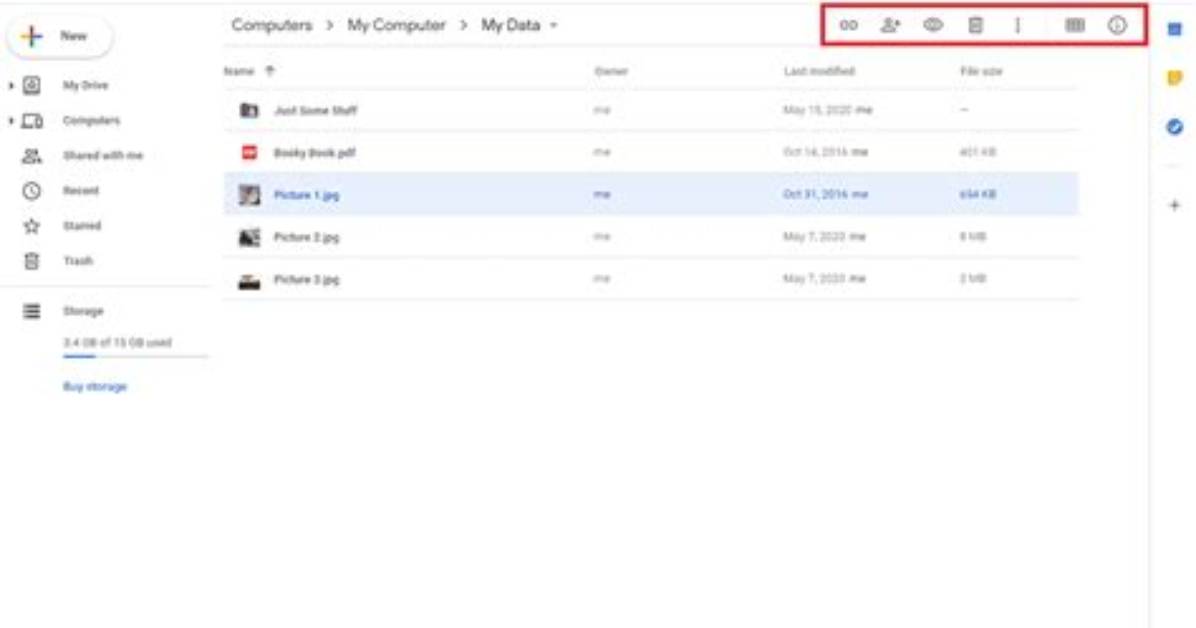This screenshot has width=1196, height=628.
Task: Select the Picture 2.jpg file
Action: [651, 237]
